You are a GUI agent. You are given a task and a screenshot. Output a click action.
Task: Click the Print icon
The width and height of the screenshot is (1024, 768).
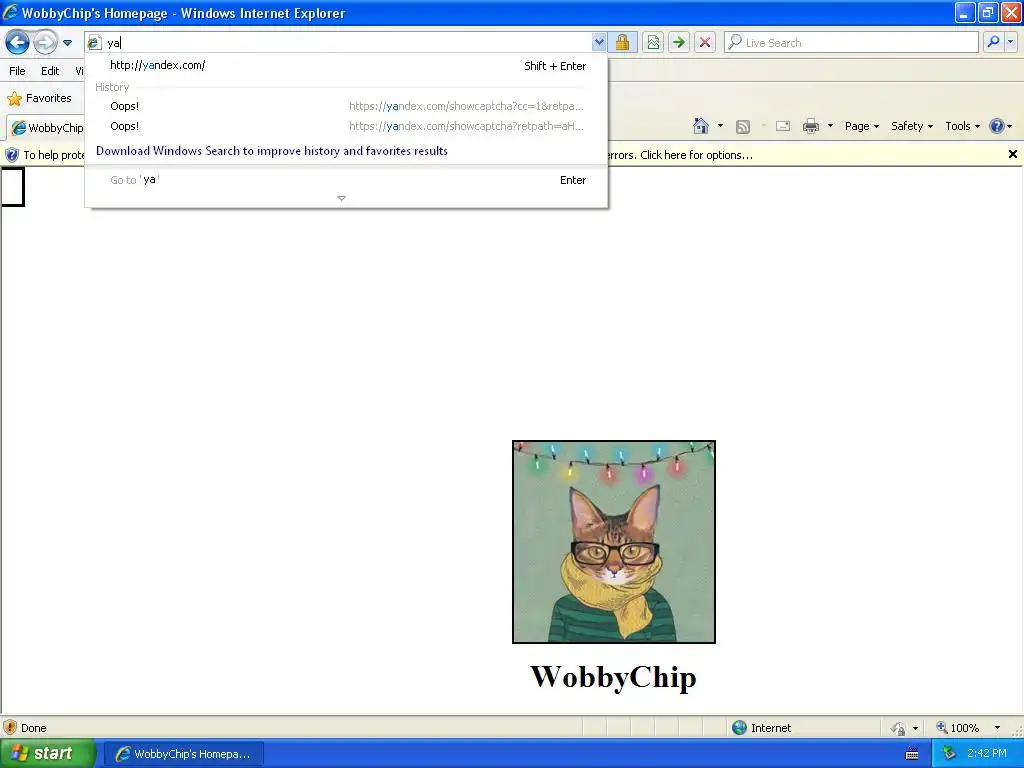point(810,126)
